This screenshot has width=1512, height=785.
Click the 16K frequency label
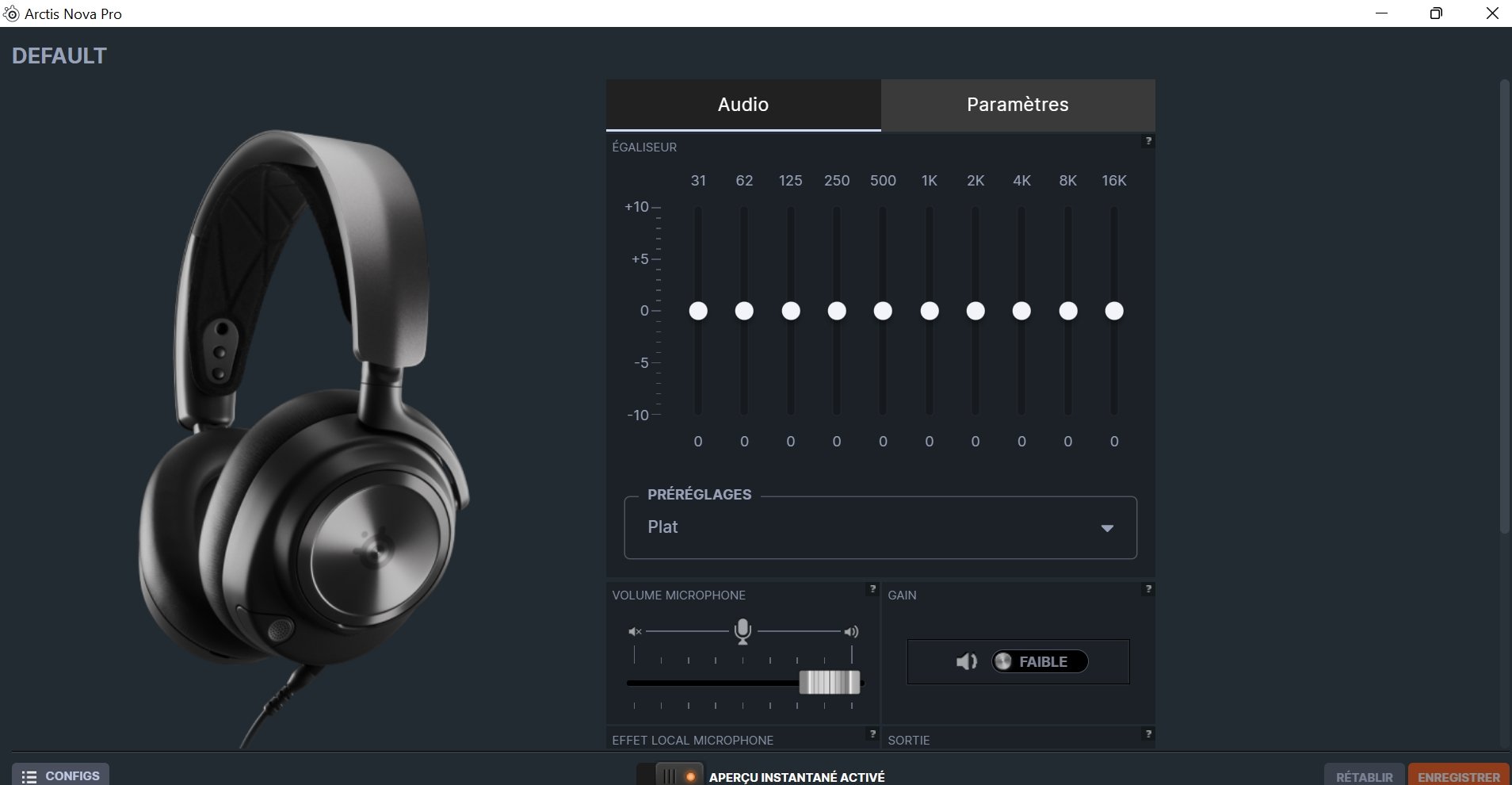click(x=1114, y=181)
